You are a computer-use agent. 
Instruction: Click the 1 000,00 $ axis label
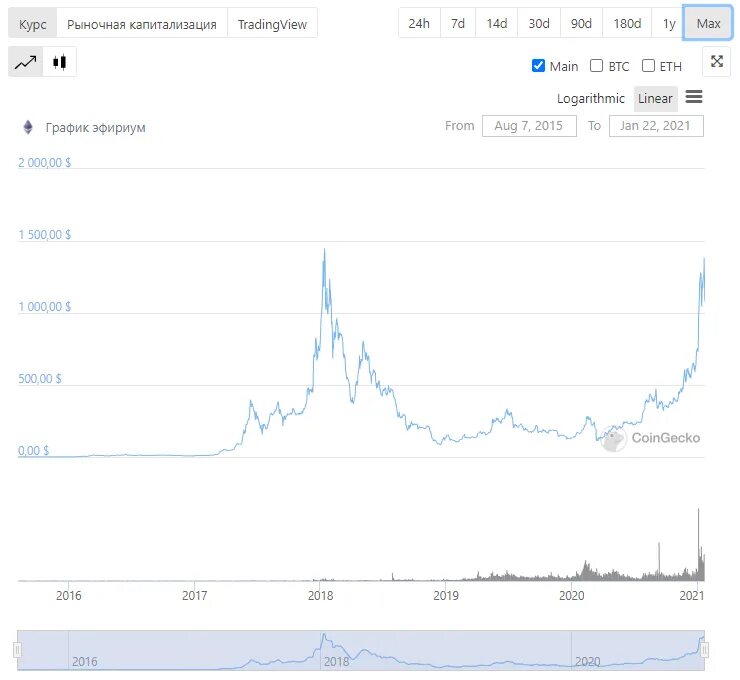point(44,307)
